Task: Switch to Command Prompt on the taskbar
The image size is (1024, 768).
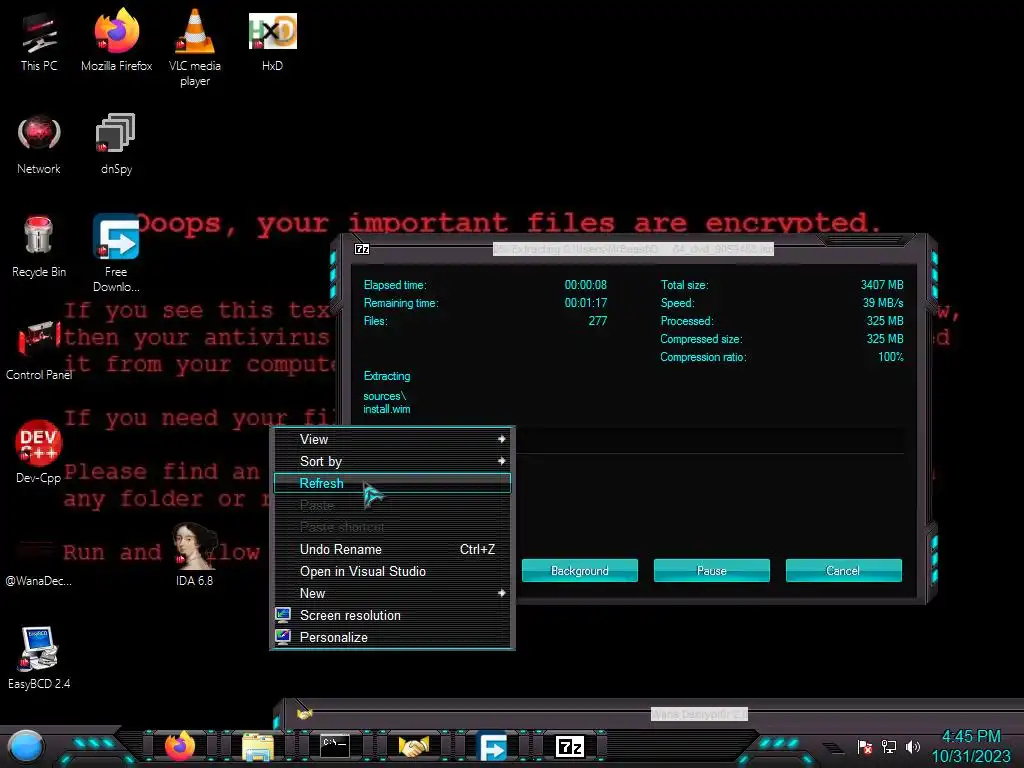Action: coord(335,746)
